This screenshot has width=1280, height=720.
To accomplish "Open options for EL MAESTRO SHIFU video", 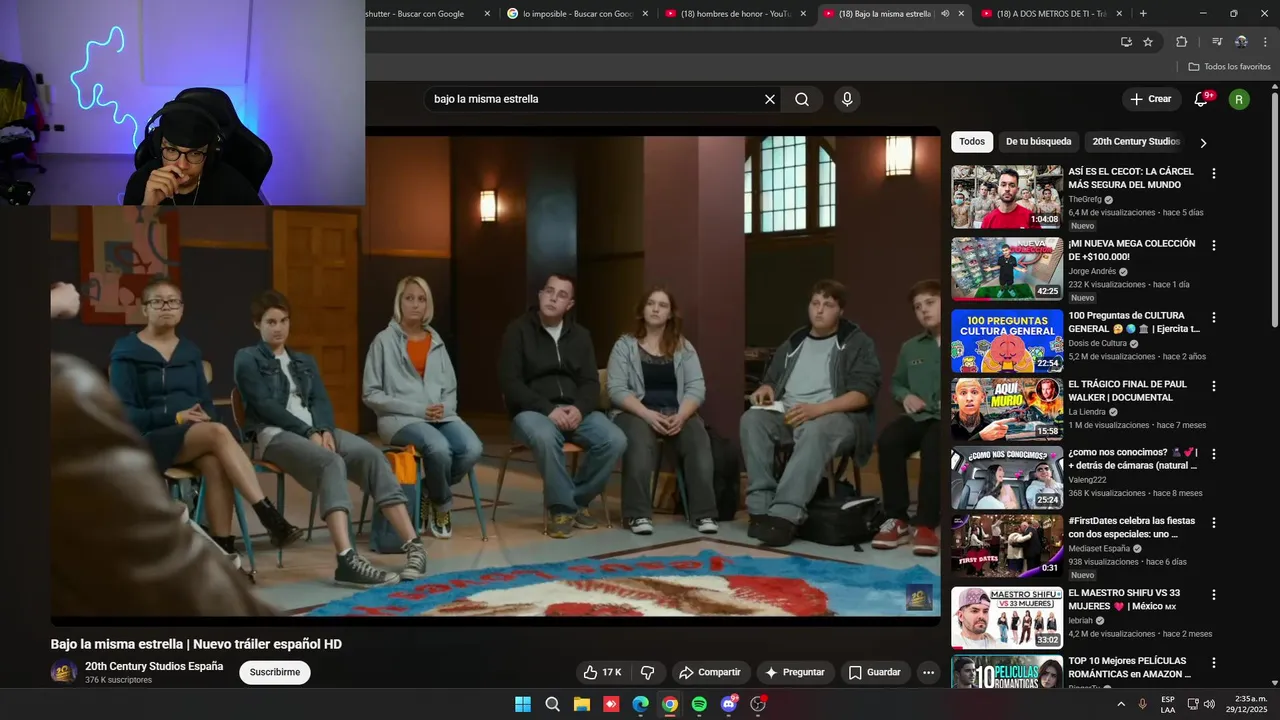I will 1214,595.
